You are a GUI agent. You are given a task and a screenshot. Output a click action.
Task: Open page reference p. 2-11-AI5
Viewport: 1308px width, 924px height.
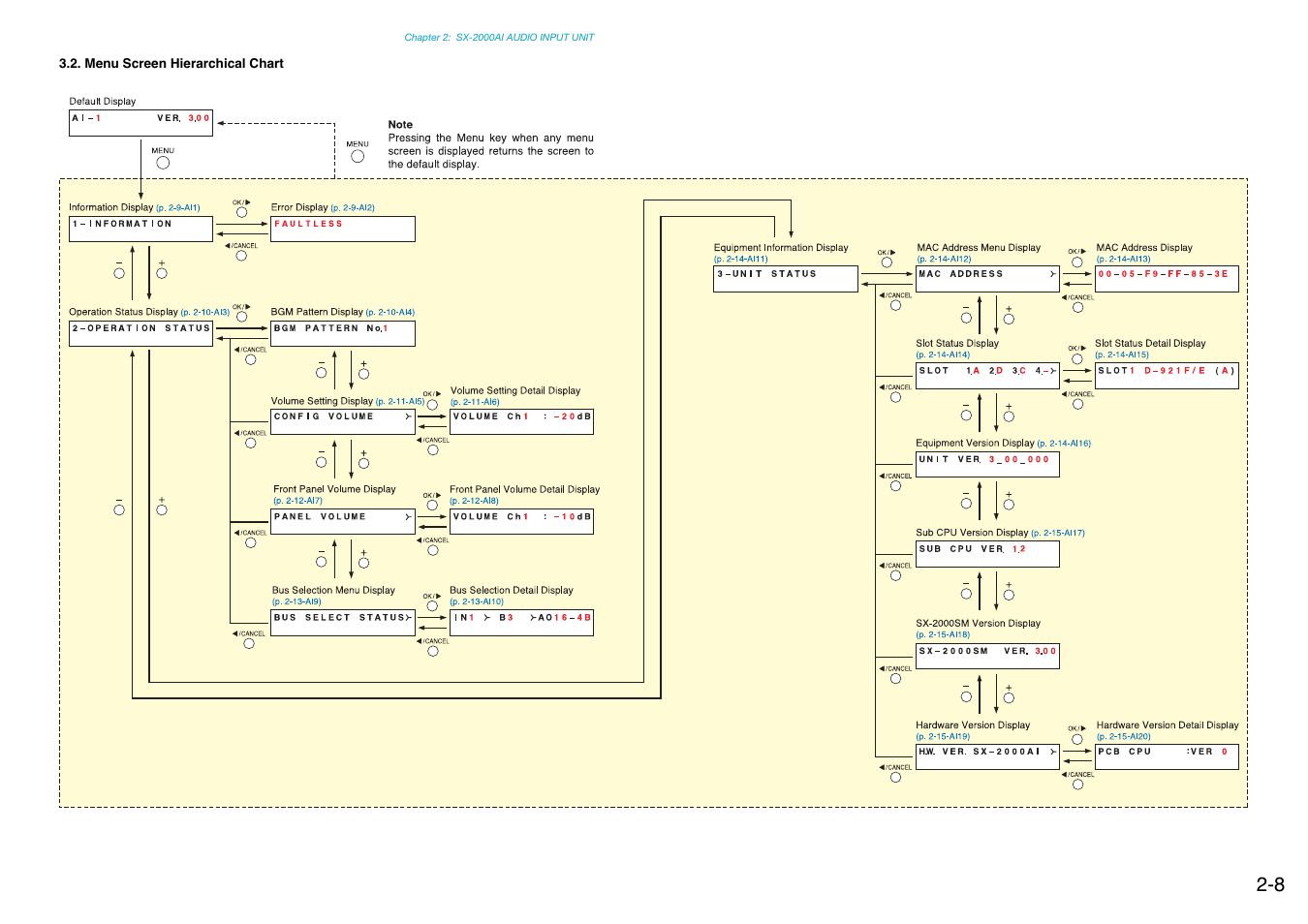pyautogui.click(x=400, y=402)
